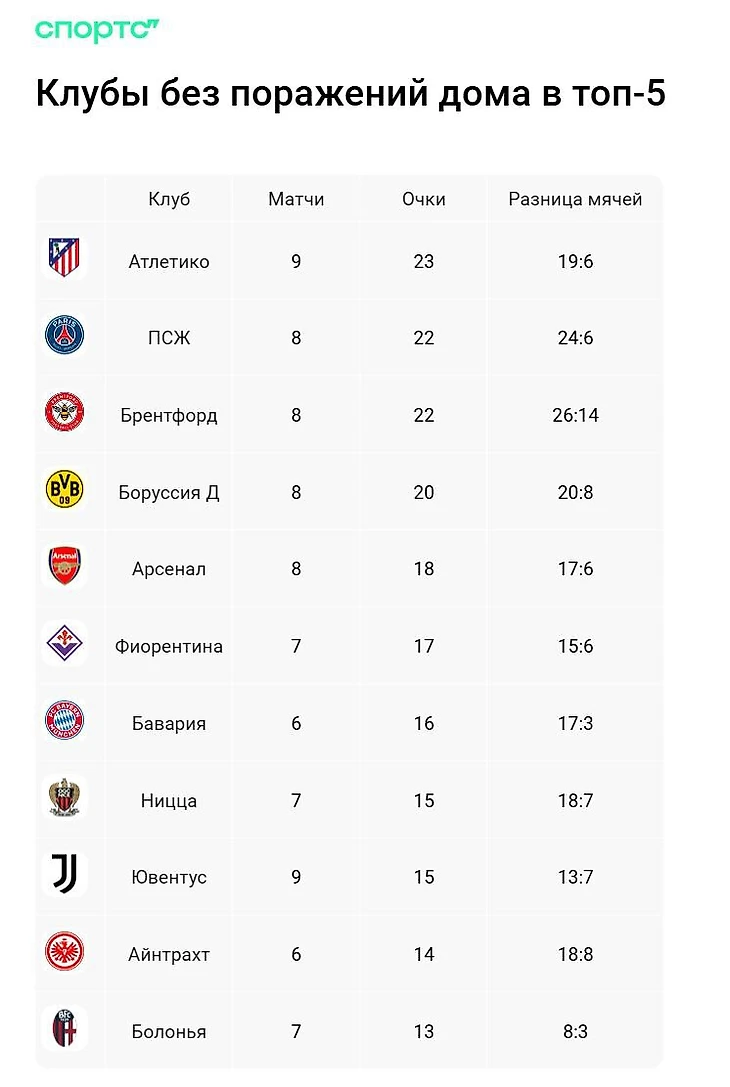The width and height of the screenshot is (730, 1087).
Task: Select the 'Атлетико' club name
Action: (x=169, y=262)
